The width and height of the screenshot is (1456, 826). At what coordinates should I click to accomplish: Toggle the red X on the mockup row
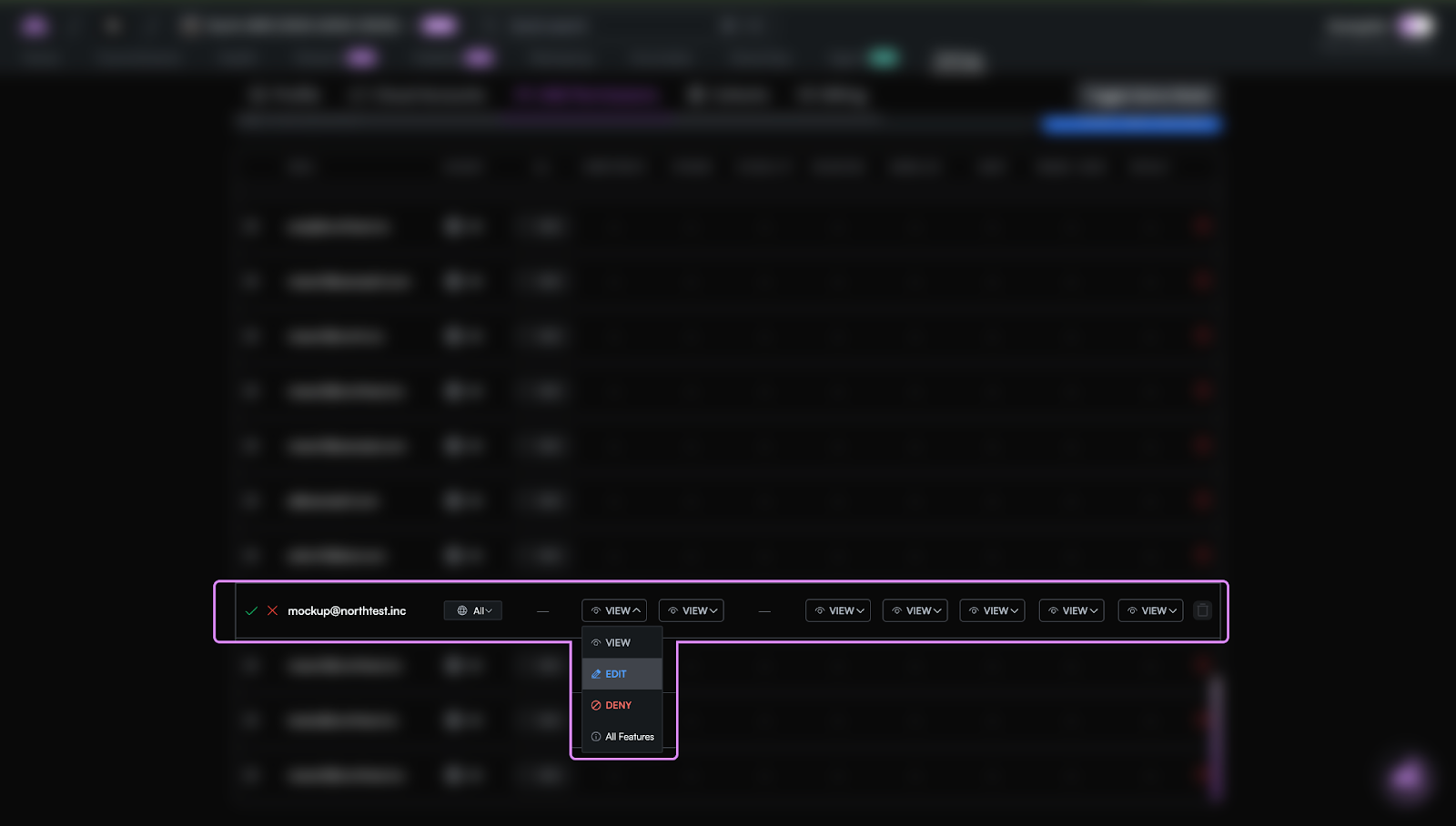point(272,610)
